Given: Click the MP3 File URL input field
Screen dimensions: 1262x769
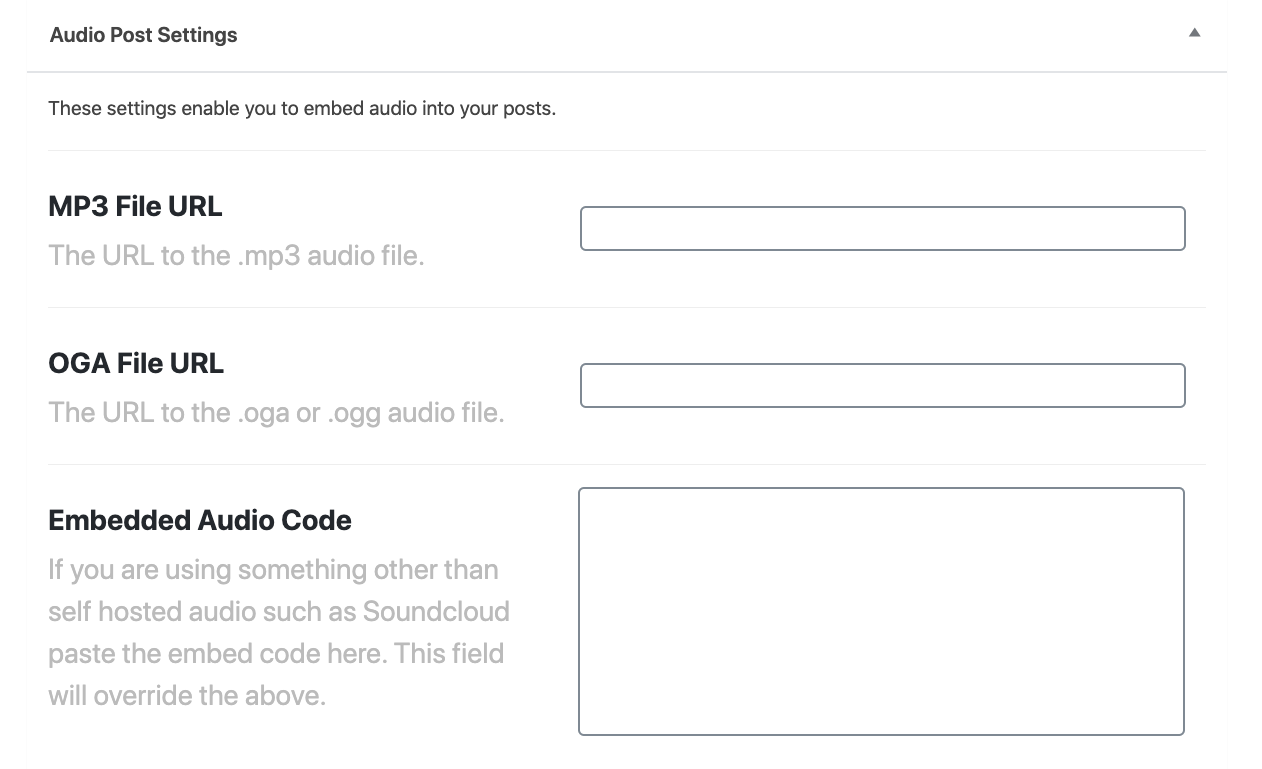Looking at the screenshot, I should 881,228.
